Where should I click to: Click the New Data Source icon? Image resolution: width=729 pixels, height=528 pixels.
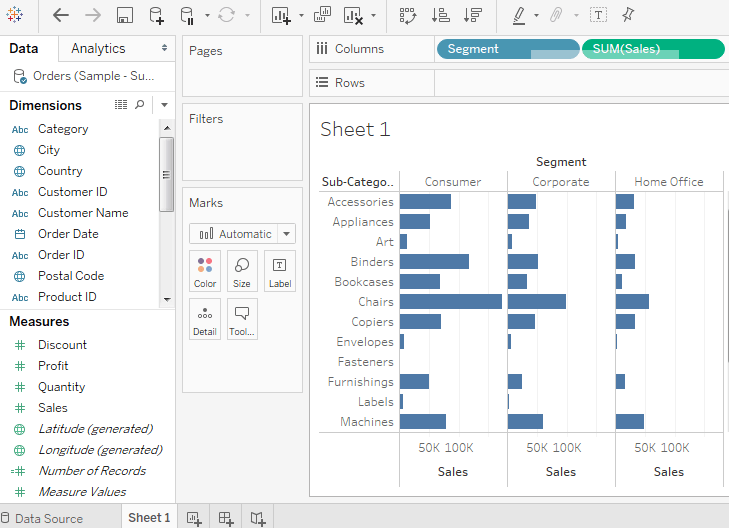pyautogui.click(x=156, y=15)
